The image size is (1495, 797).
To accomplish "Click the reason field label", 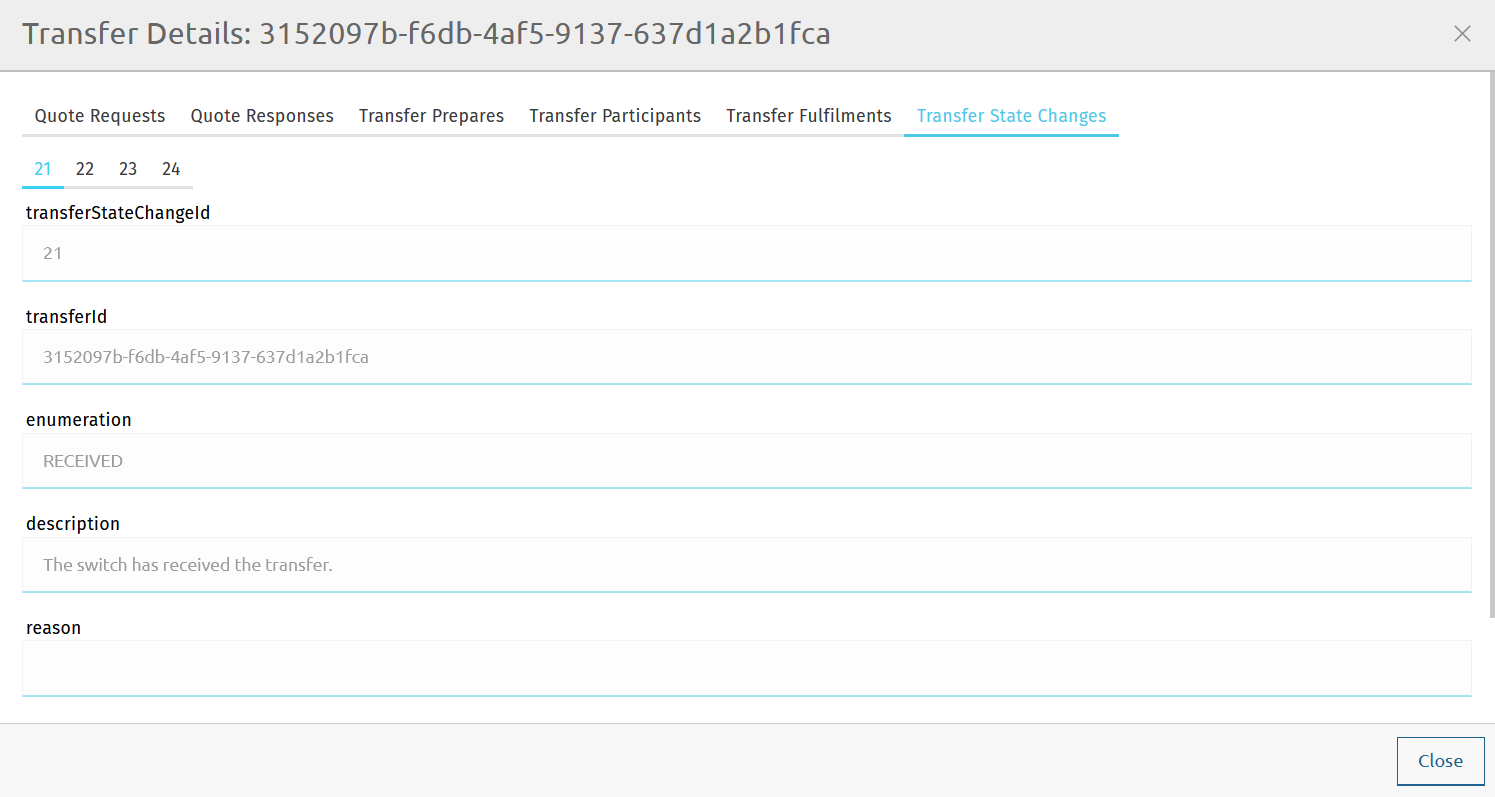I will click(53, 628).
